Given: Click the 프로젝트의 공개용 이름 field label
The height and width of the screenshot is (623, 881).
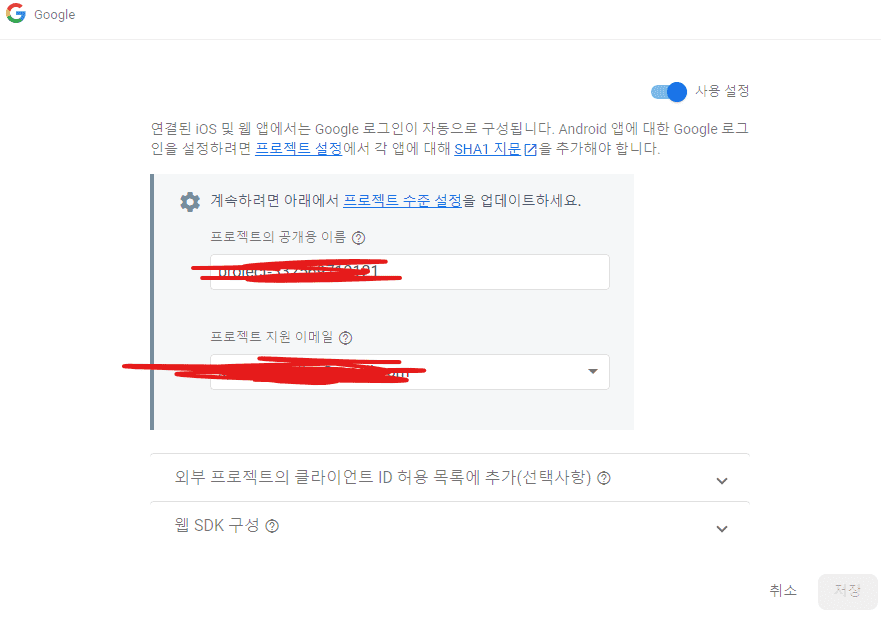Looking at the screenshot, I should tap(278, 237).
